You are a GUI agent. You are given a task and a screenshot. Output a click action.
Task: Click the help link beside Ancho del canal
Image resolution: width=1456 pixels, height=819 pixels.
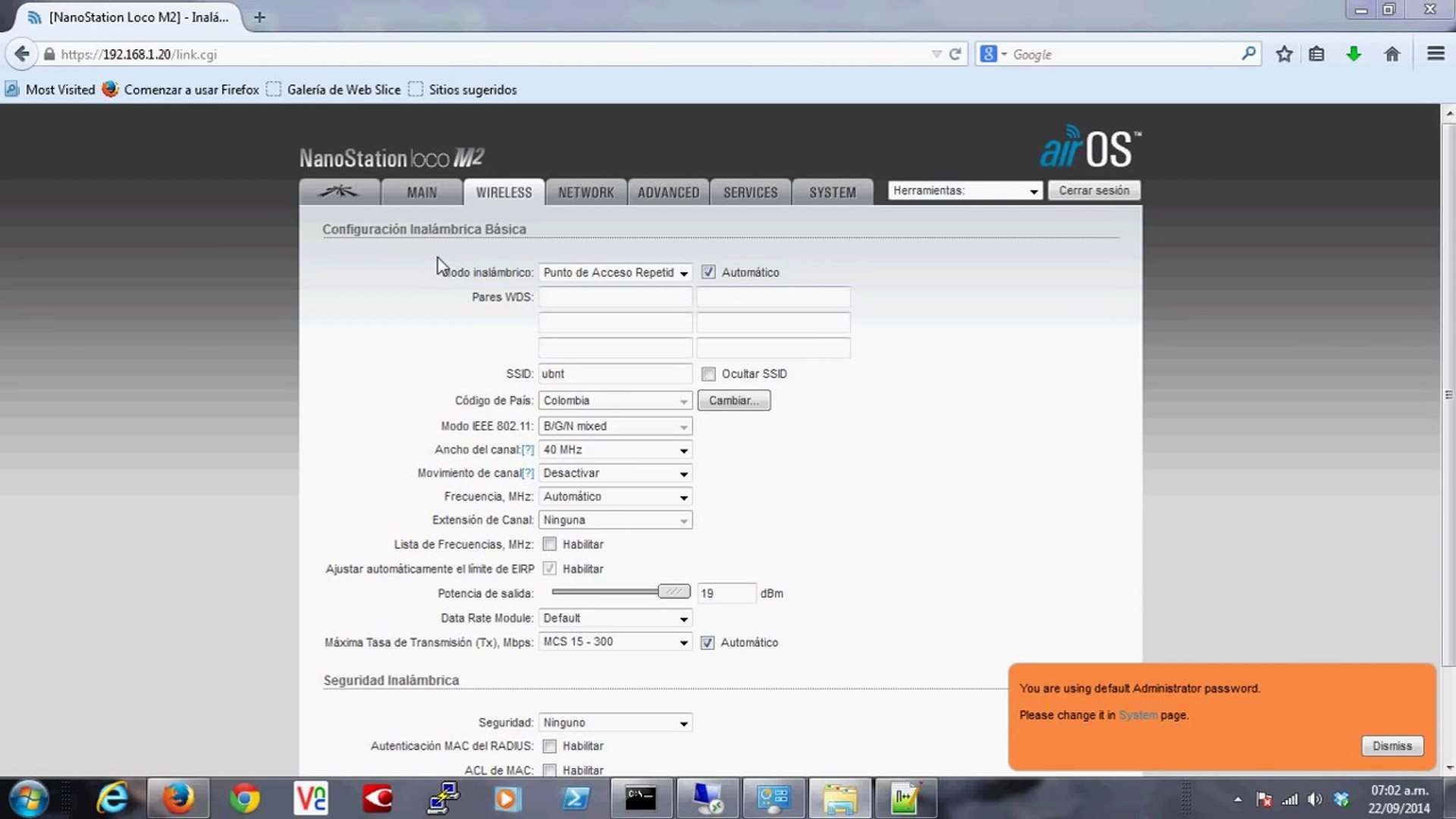click(x=528, y=450)
